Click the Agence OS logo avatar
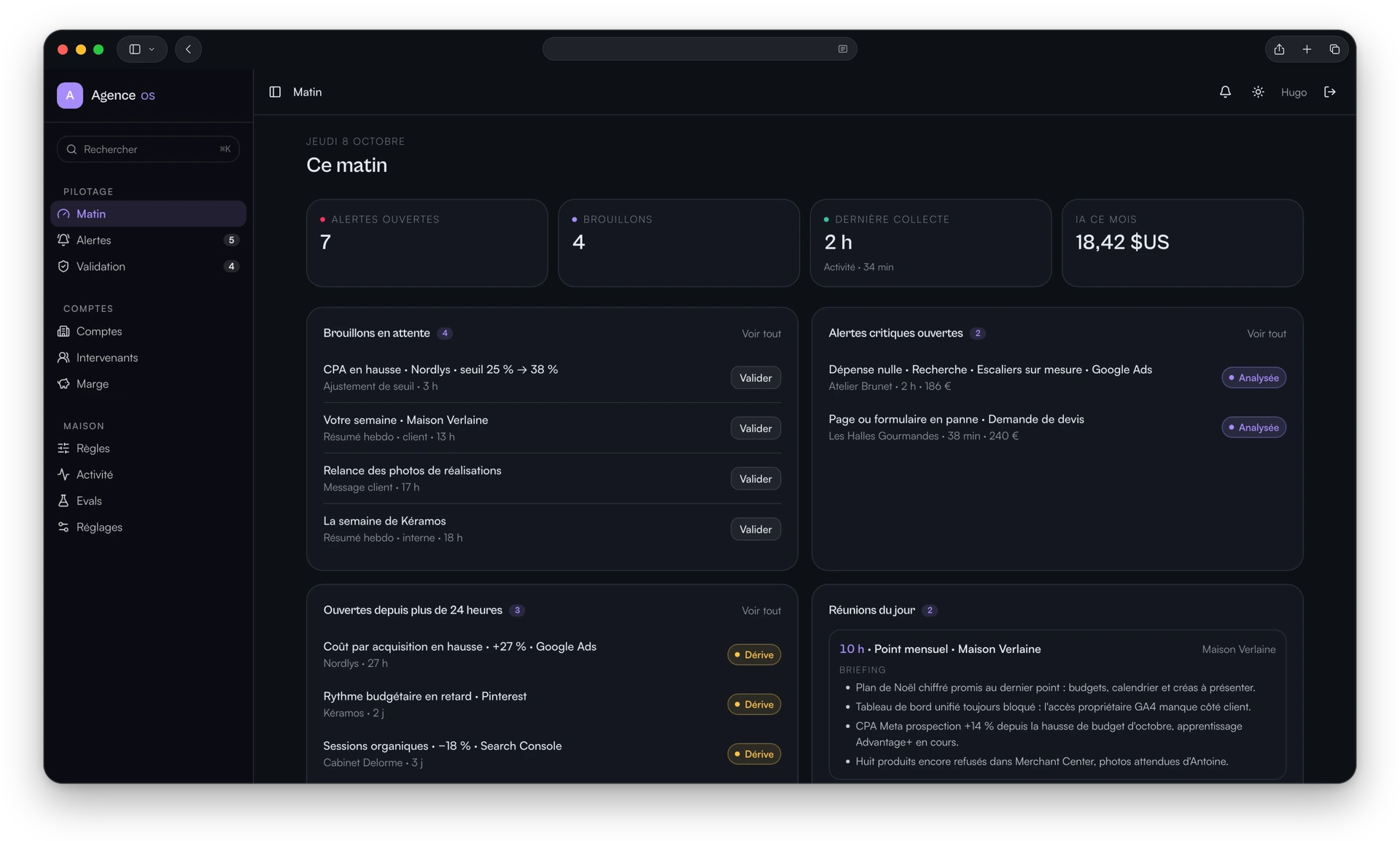Viewport: 1400px width, 841px height. pos(70,95)
